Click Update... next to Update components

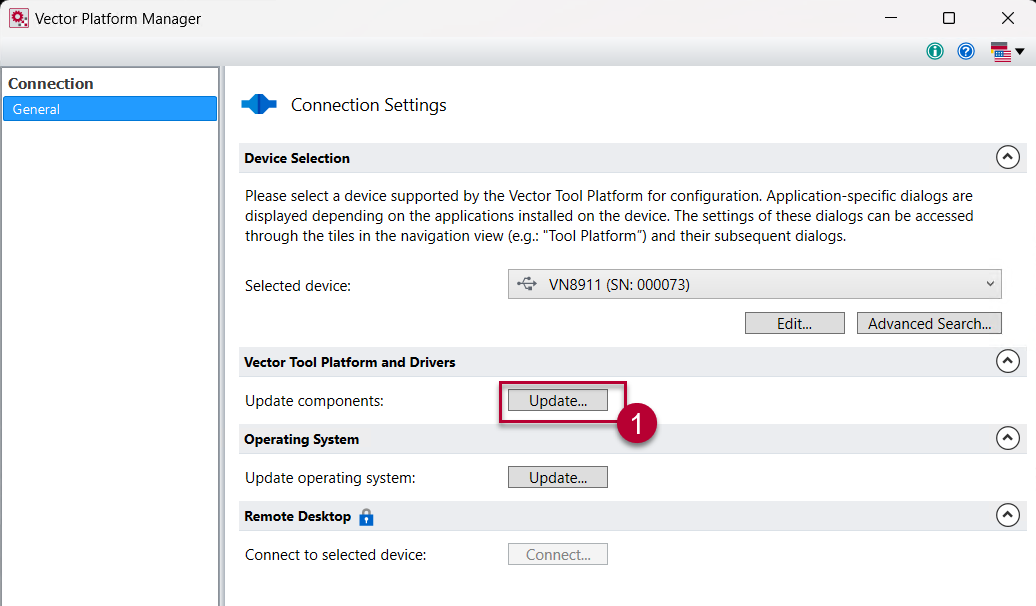tap(558, 400)
